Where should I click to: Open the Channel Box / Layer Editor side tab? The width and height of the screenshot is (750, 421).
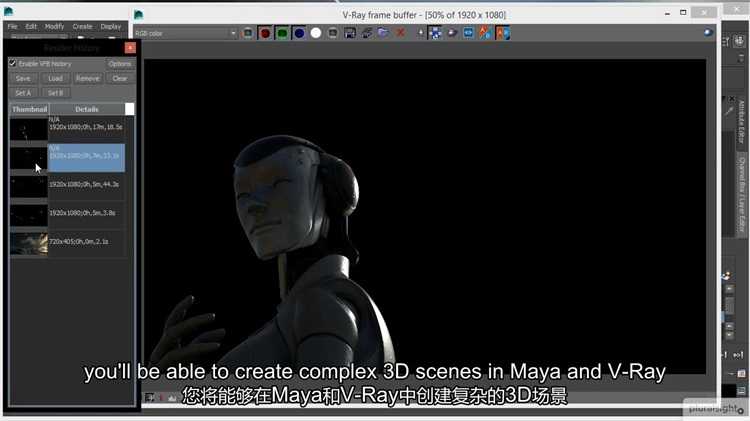click(741, 194)
